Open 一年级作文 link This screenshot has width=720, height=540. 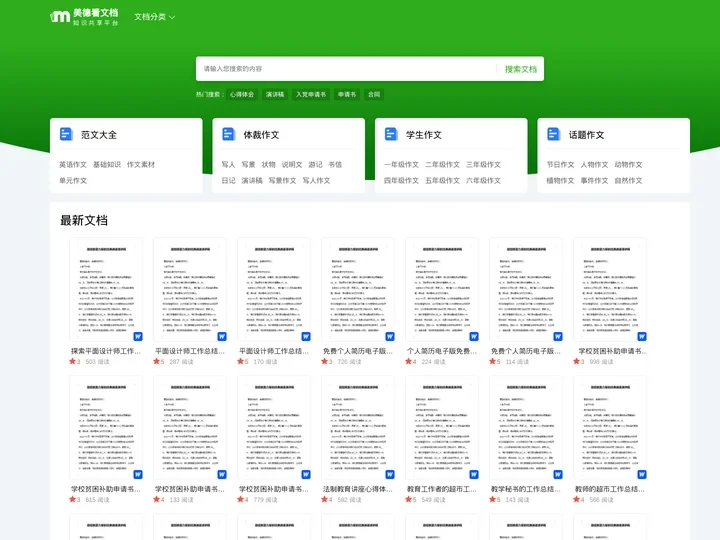[401, 164]
